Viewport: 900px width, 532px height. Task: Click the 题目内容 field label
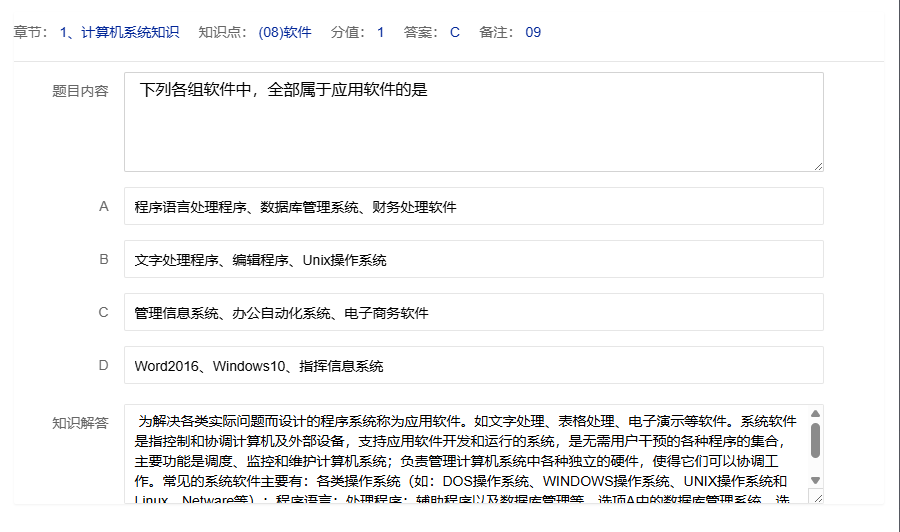80,91
